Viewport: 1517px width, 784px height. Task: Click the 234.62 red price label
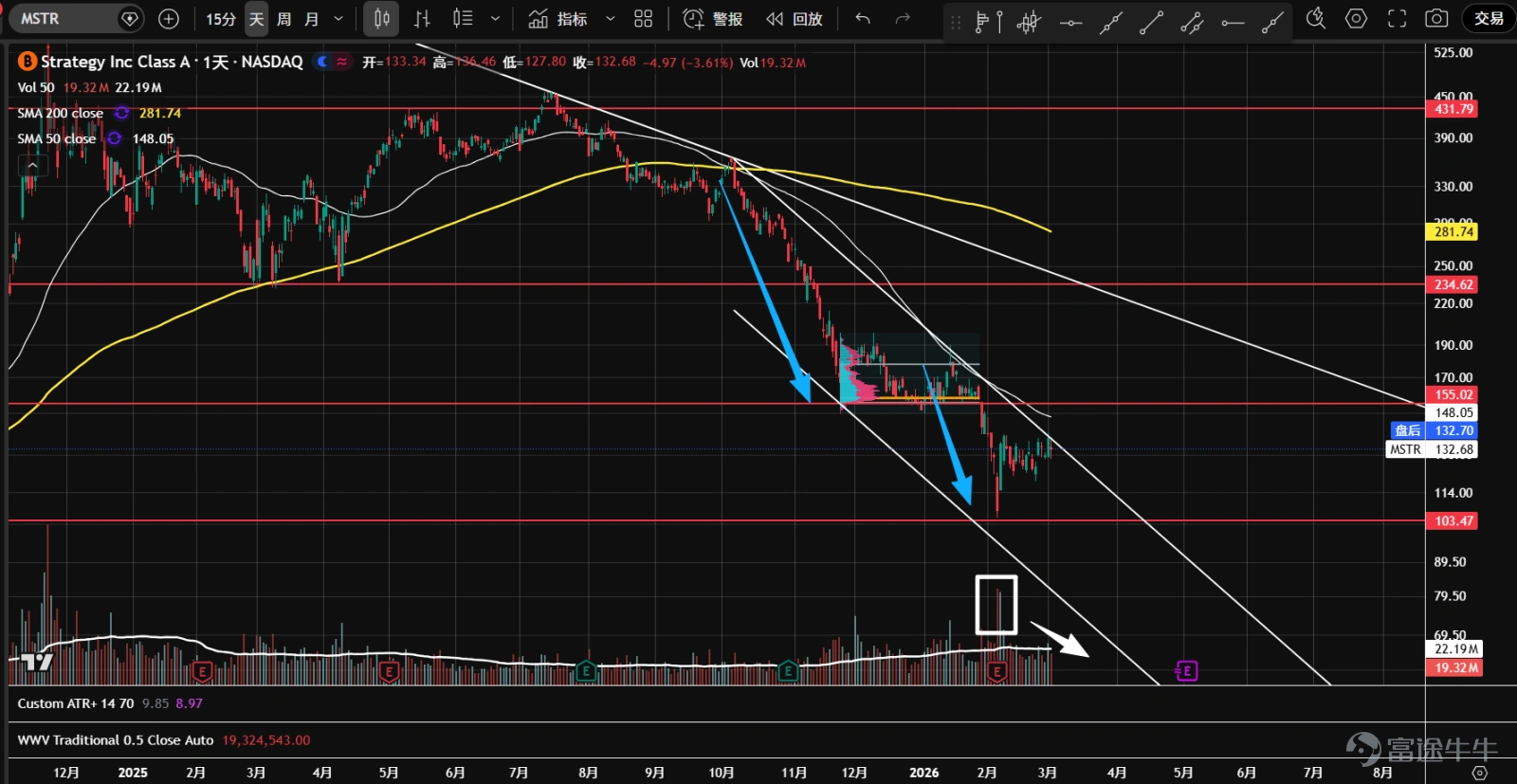pyautogui.click(x=1453, y=284)
